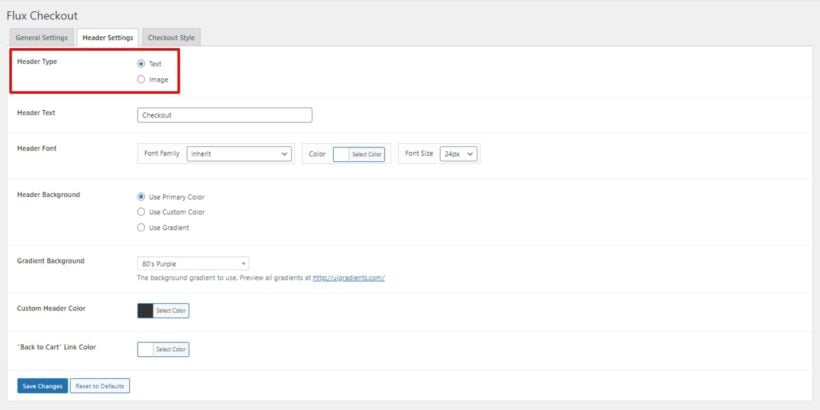
Task: Open the General Settings tab
Action: (41, 38)
